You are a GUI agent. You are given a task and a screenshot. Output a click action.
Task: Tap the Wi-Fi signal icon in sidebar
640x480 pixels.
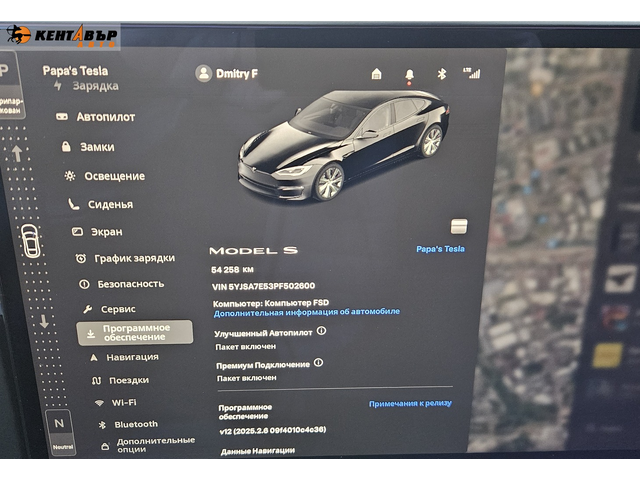(99, 403)
